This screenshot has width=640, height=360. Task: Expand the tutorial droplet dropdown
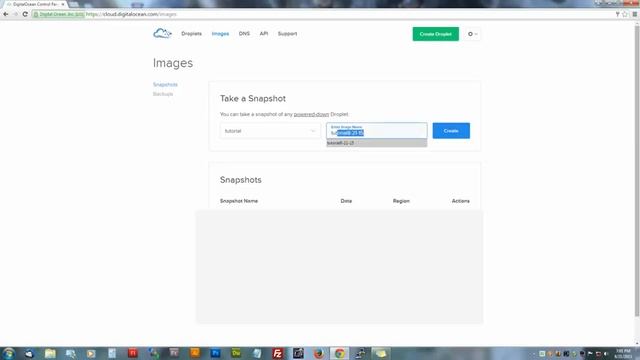click(x=270, y=131)
